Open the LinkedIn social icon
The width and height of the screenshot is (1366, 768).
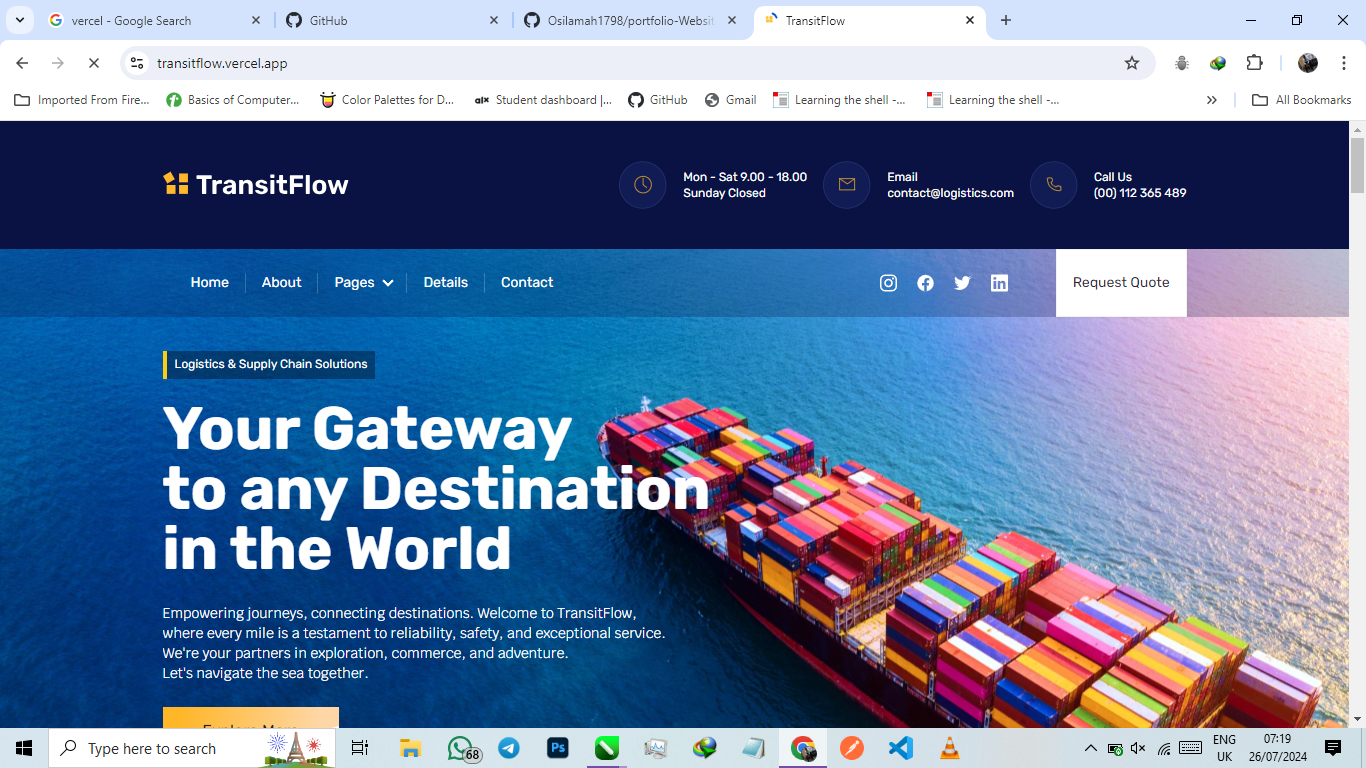[x=999, y=283]
